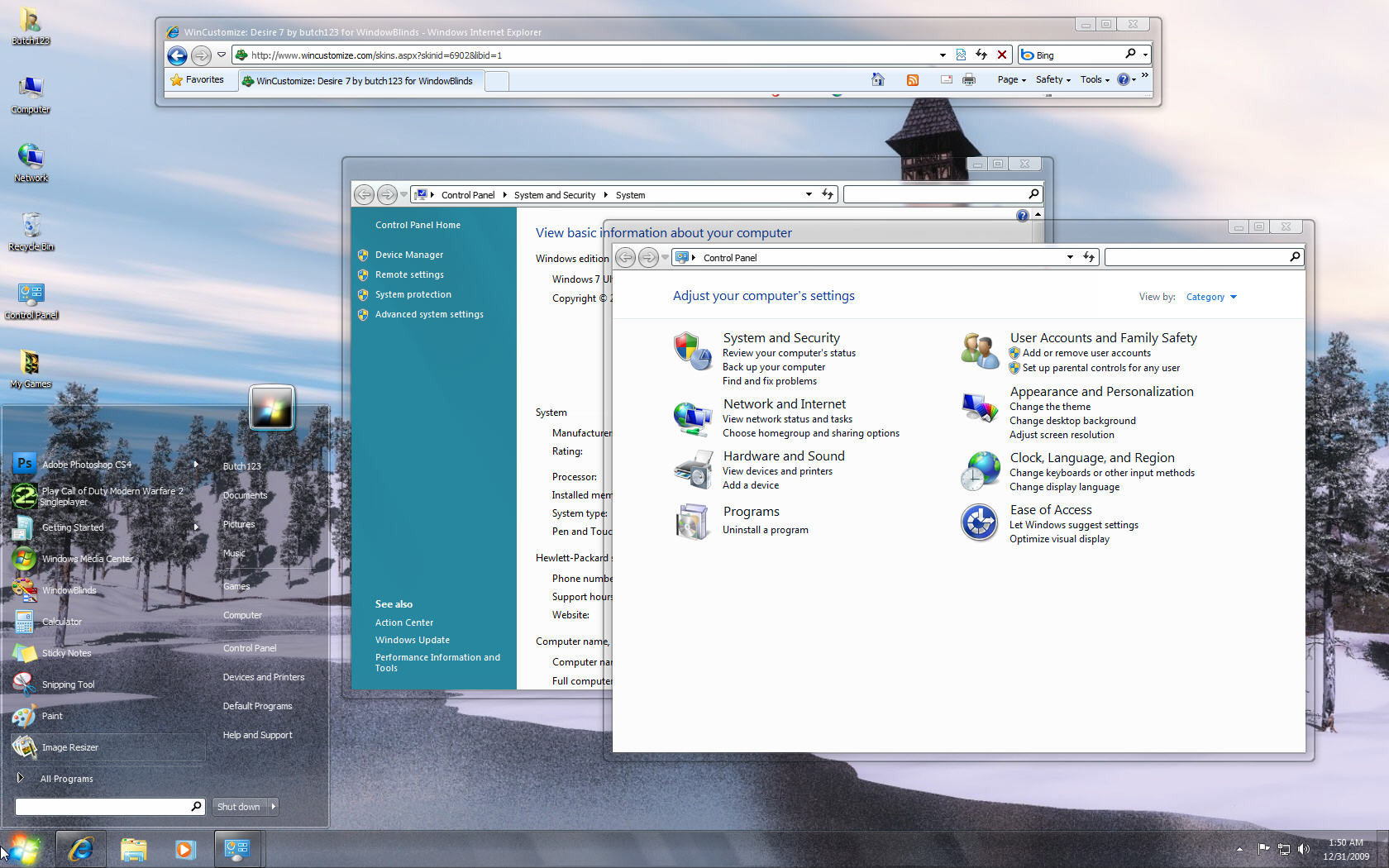Viewport: 1389px width, 868px height.
Task: Click the Refresh icon in Internet Explorer
Action: [981, 55]
